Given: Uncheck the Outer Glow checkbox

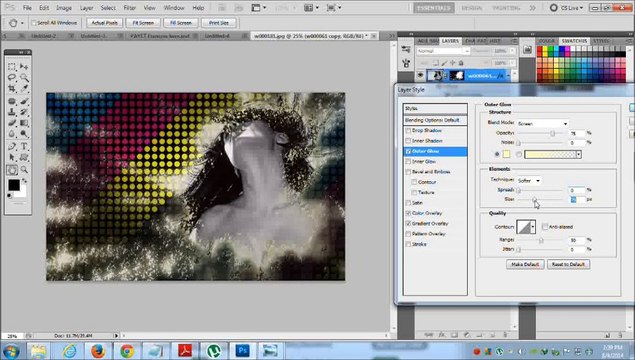Looking at the screenshot, I should [408, 151].
